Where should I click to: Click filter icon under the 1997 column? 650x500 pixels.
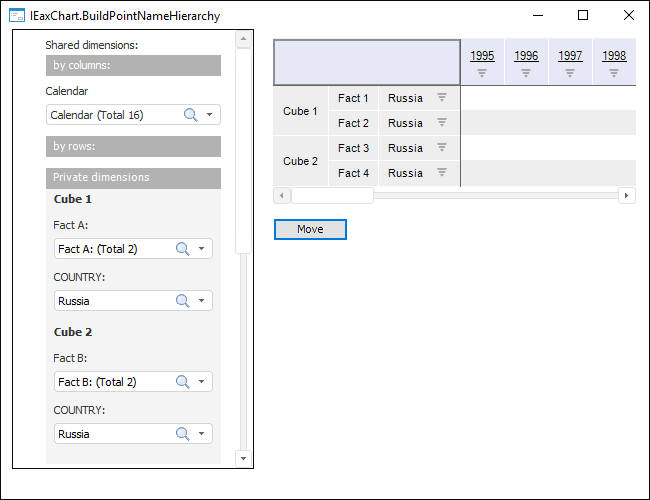click(570, 73)
